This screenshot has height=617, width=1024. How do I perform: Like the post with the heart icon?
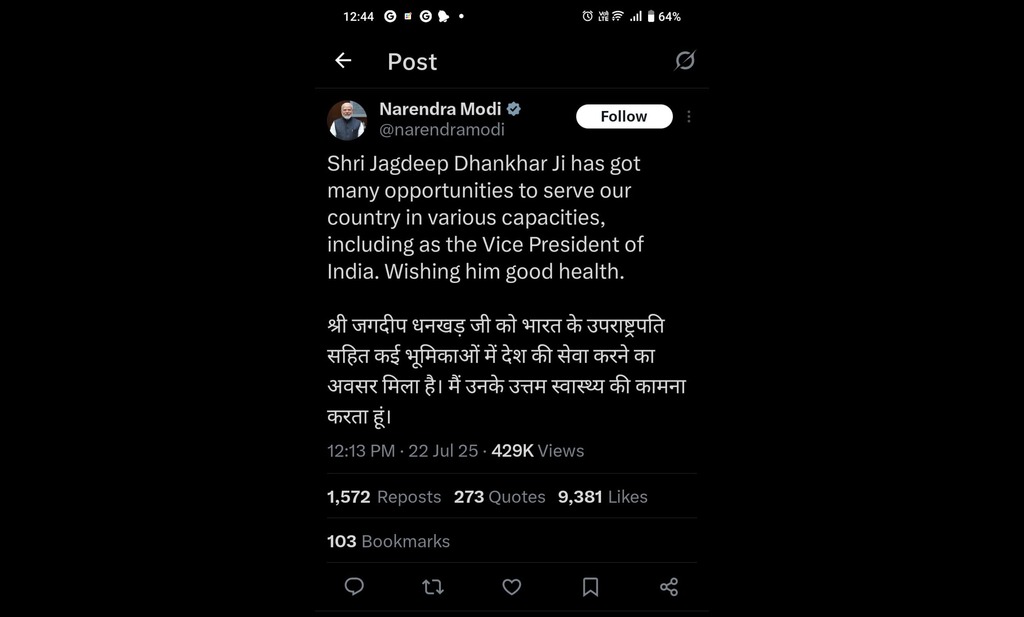tap(511, 587)
